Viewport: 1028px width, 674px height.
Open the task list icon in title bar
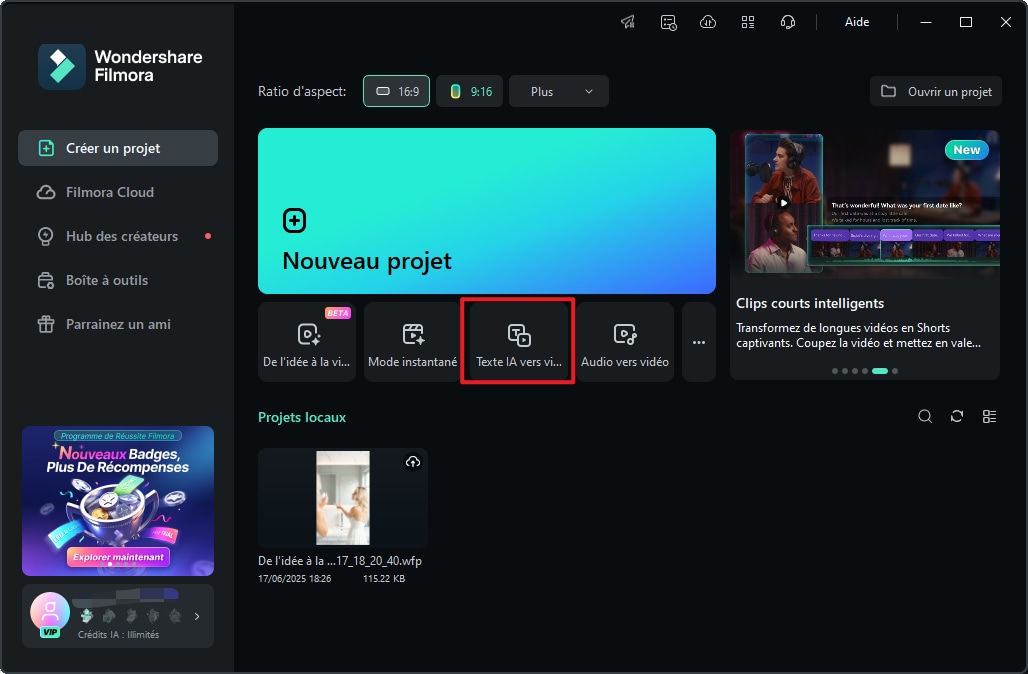tap(668, 22)
